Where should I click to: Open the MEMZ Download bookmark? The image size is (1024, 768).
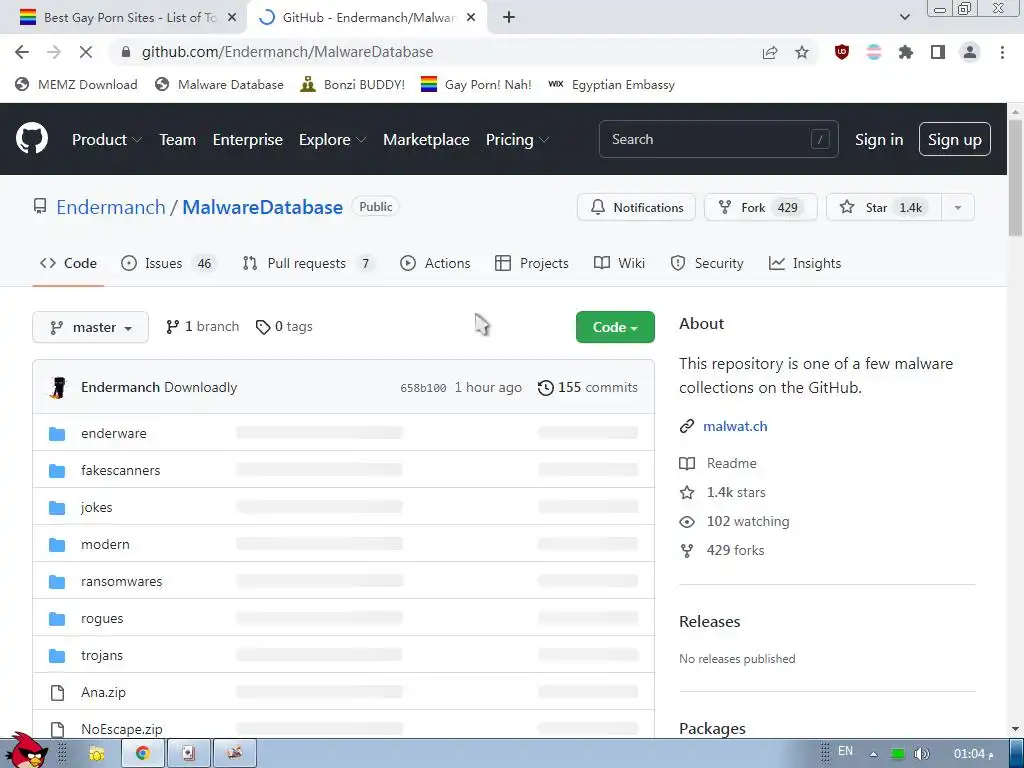[x=76, y=85]
